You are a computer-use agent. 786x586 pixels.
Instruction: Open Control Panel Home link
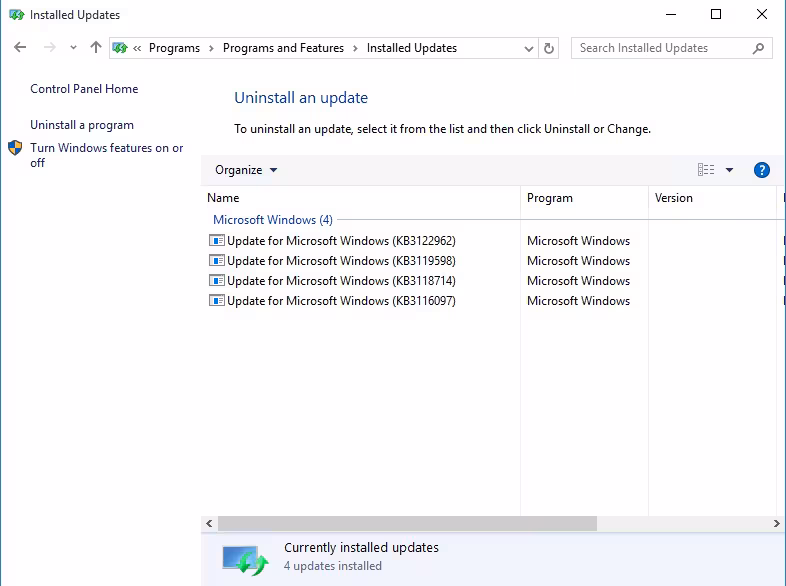click(84, 89)
